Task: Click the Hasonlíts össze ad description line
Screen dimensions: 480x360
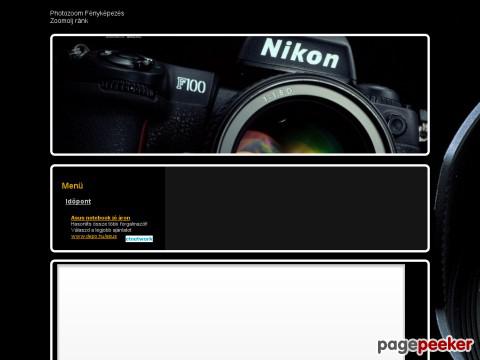Action: (109, 224)
